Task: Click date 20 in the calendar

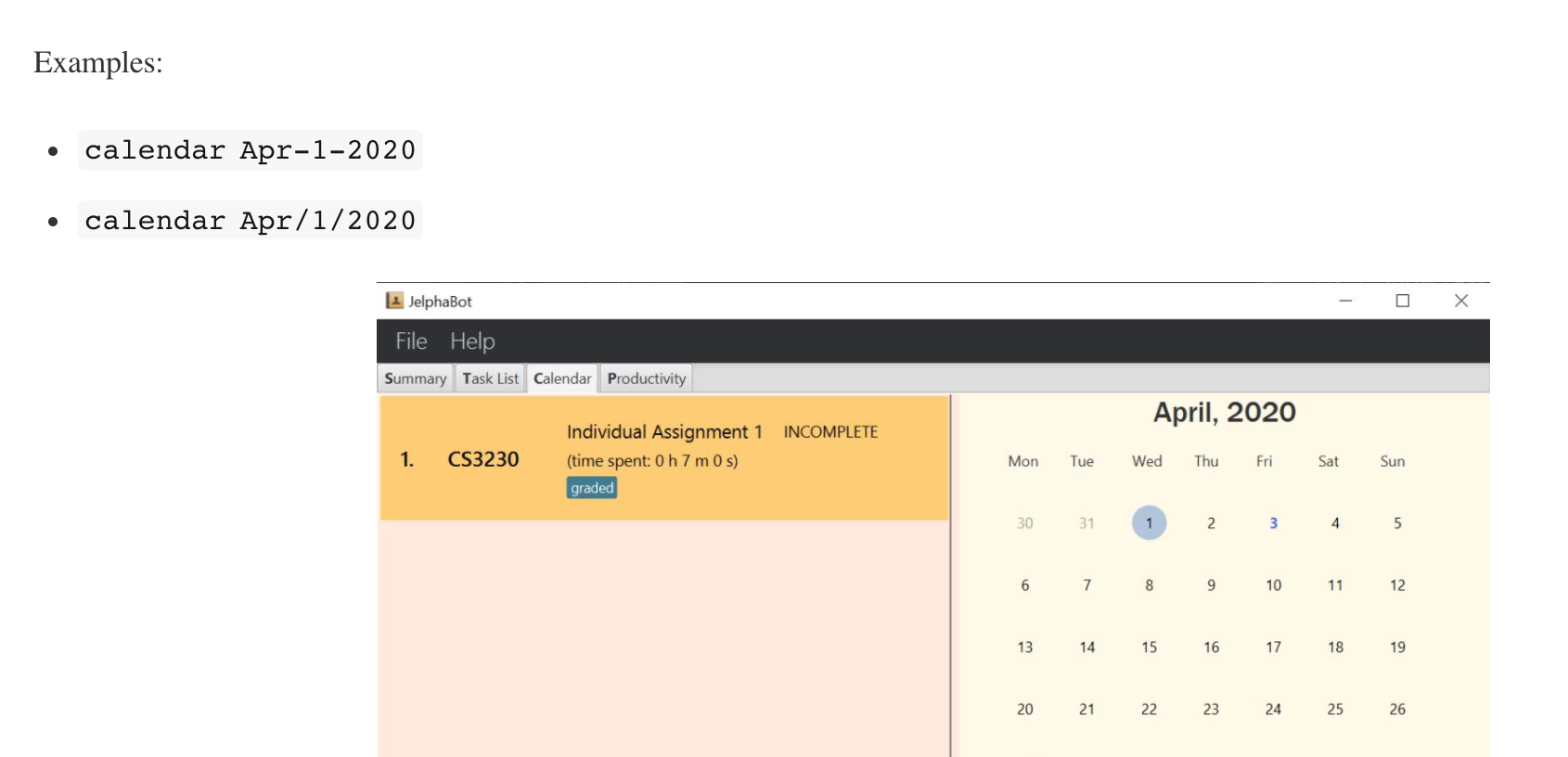Action: (1024, 710)
